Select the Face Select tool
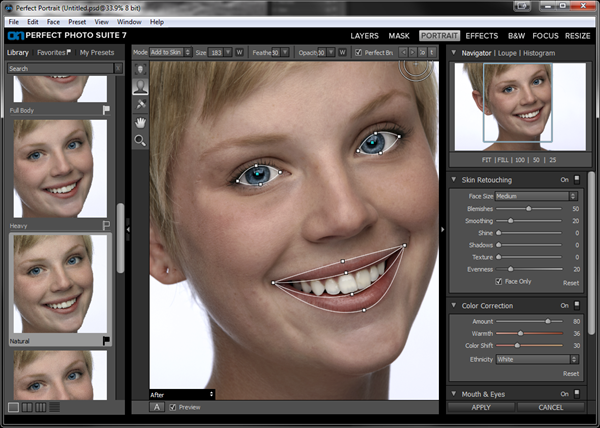Image resolution: width=600 pixels, height=428 pixels. point(140,70)
